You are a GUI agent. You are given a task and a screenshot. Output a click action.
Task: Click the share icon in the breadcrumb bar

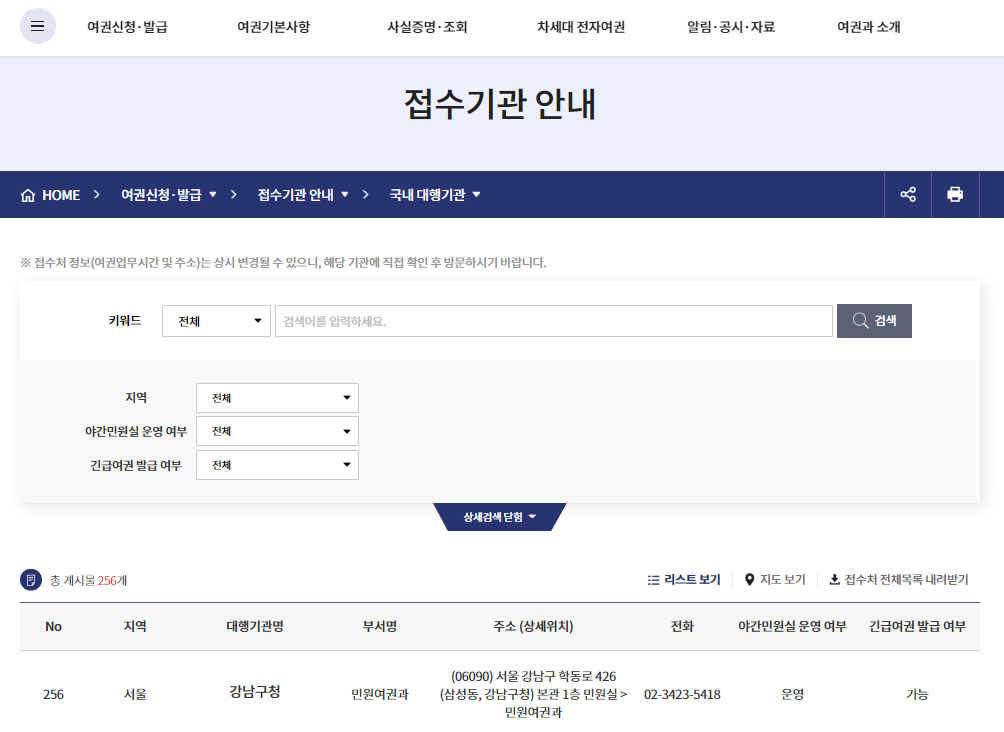click(x=907, y=194)
